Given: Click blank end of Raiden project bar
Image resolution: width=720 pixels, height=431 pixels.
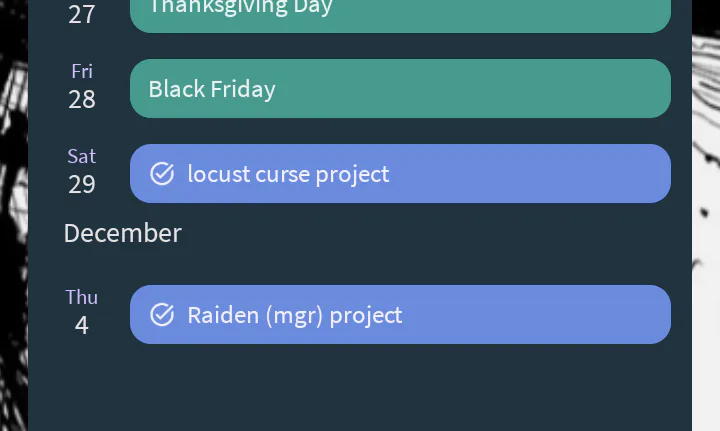Looking at the screenshot, I should click(x=560, y=315).
